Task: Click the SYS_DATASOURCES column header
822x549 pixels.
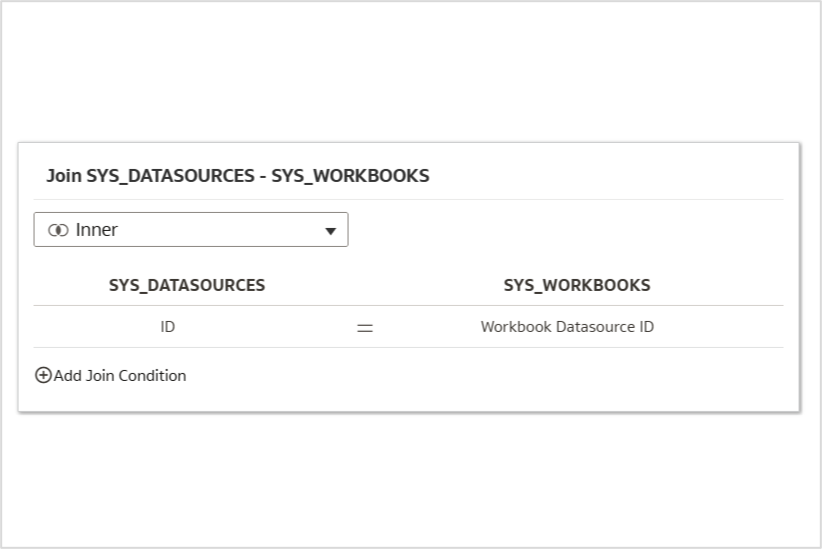Action: point(187,285)
